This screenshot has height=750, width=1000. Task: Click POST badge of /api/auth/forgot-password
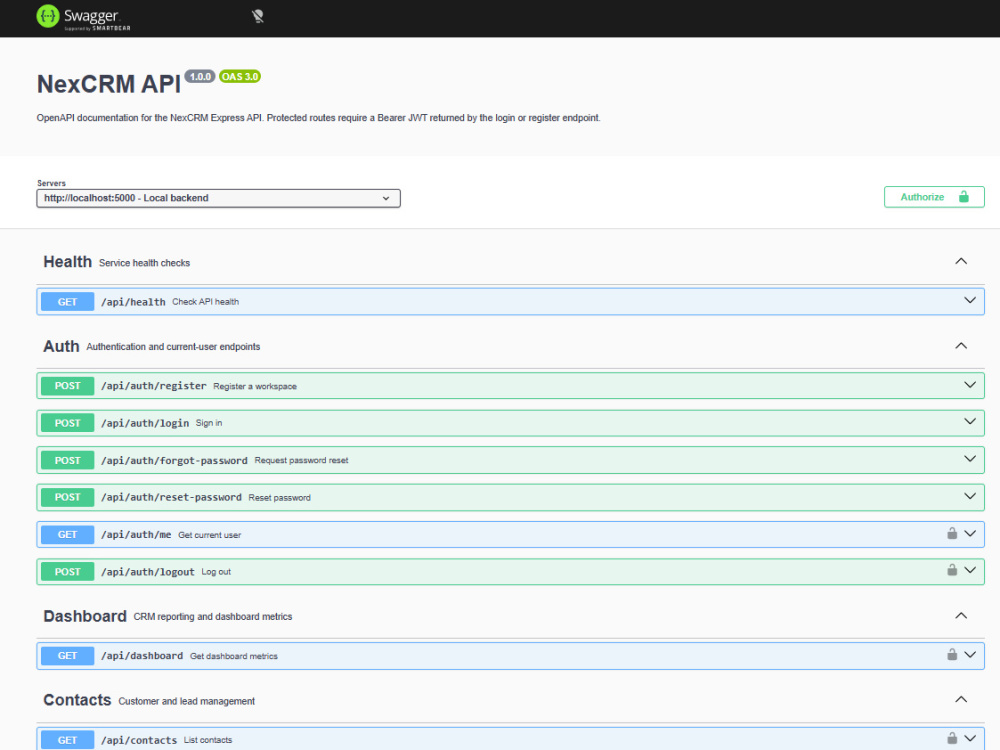pyautogui.click(x=68, y=460)
